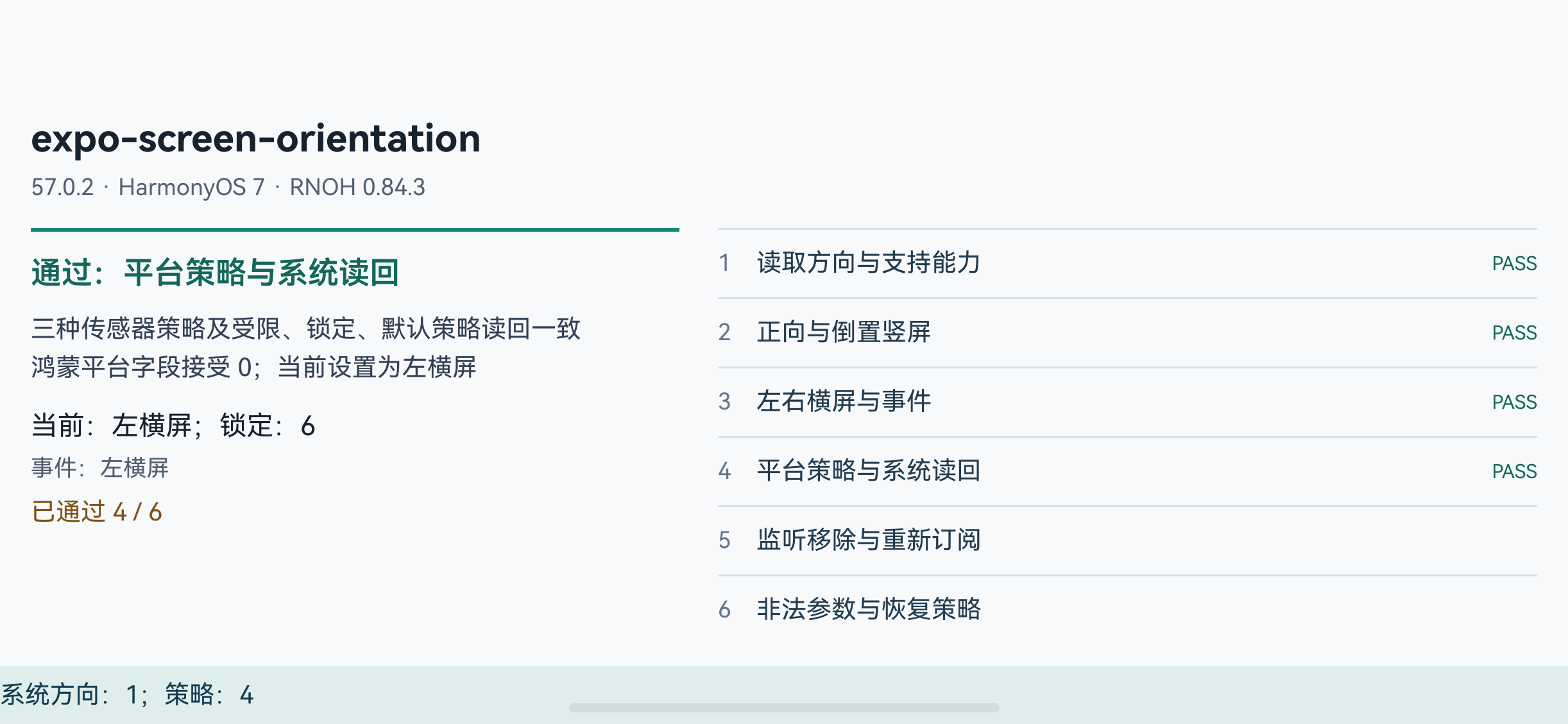Click heading 通过：平台策略与系统读回
The image size is (1568, 724).
click(215, 272)
